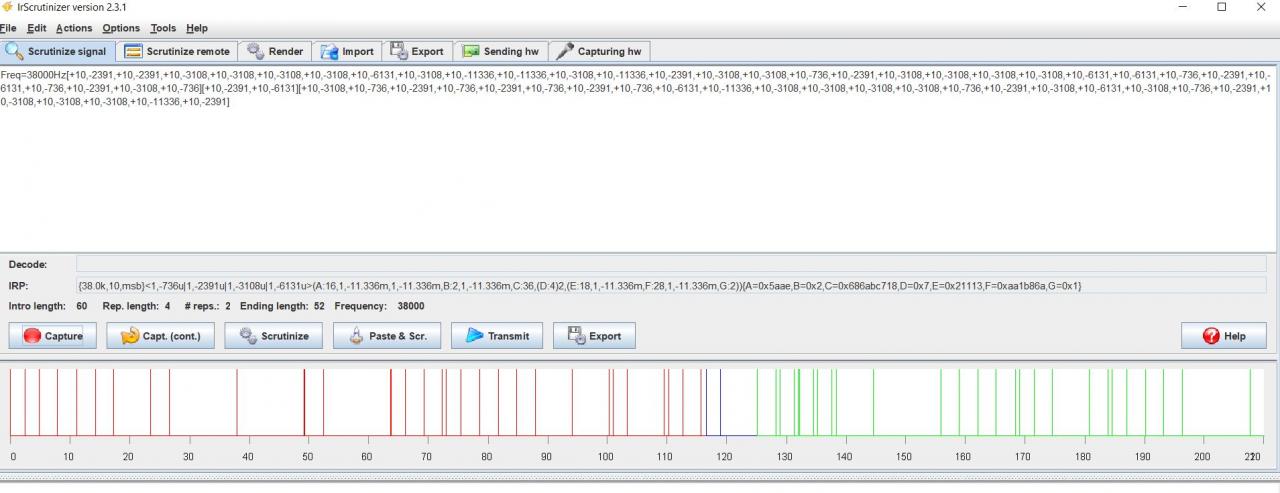Transmit the IR signal
This screenshot has height=493, width=1280.
click(x=497, y=336)
